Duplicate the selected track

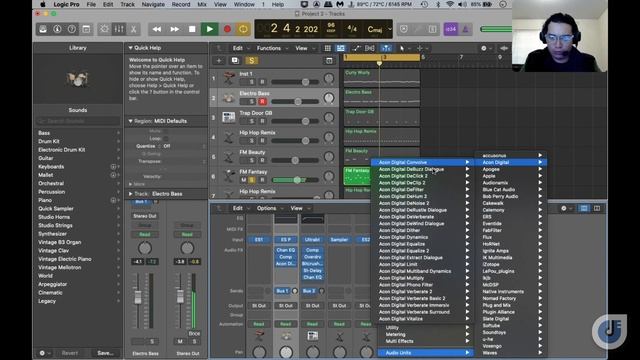235,60
